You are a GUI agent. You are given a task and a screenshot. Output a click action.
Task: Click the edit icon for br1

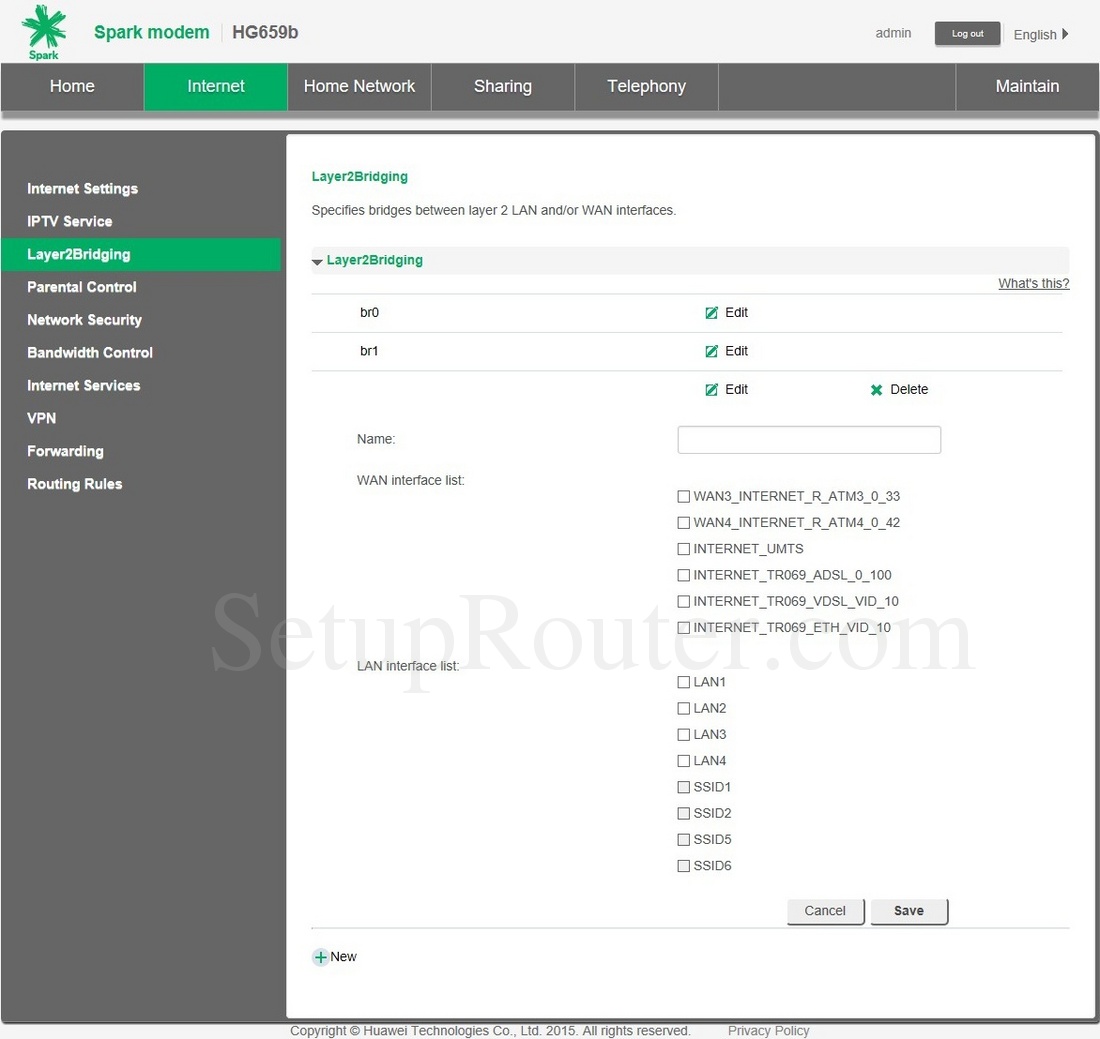712,351
